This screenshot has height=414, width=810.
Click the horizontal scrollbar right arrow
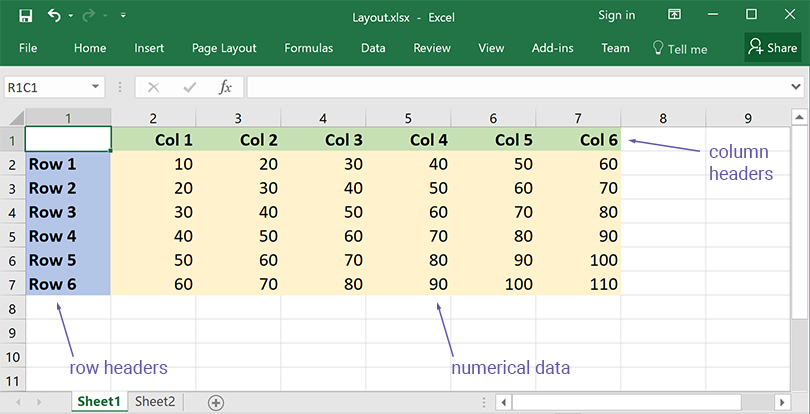(x=783, y=402)
